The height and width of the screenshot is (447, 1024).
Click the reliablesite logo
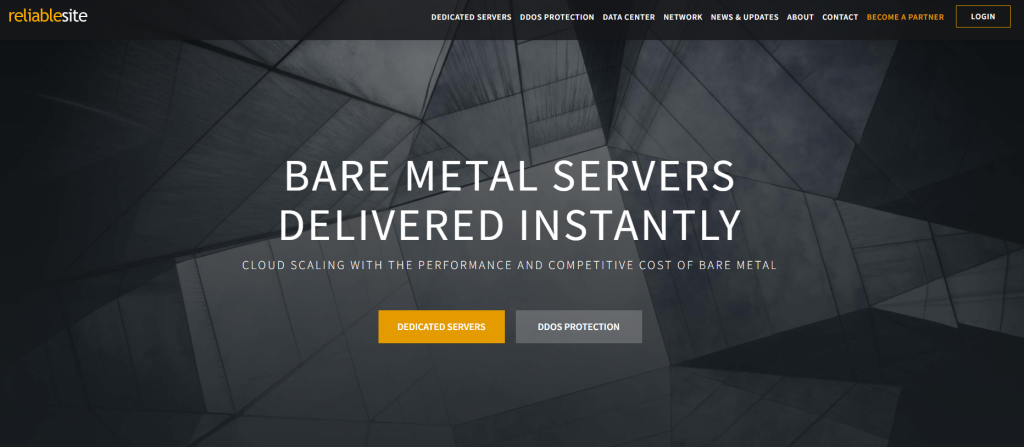tap(48, 16)
